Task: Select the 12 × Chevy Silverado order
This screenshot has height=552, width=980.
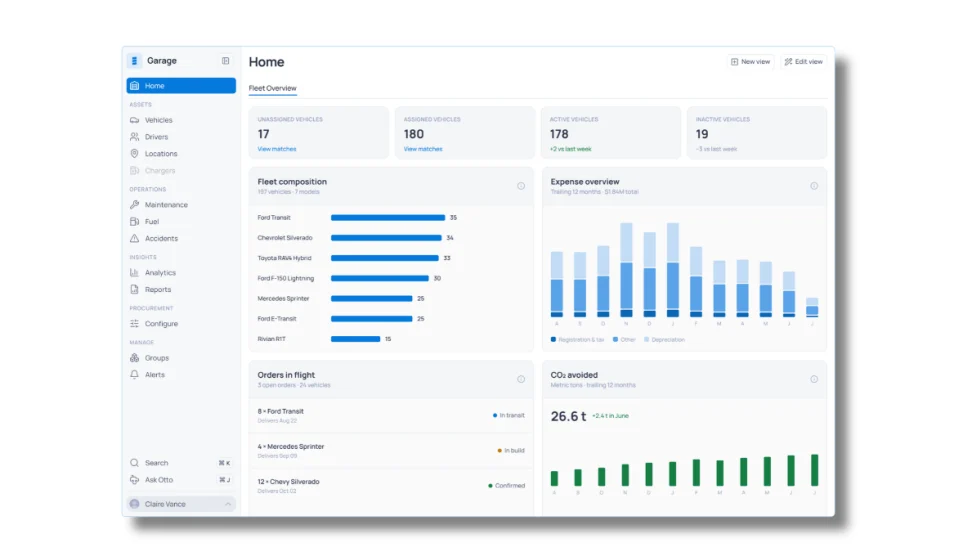Action: click(x=391, y=486)
